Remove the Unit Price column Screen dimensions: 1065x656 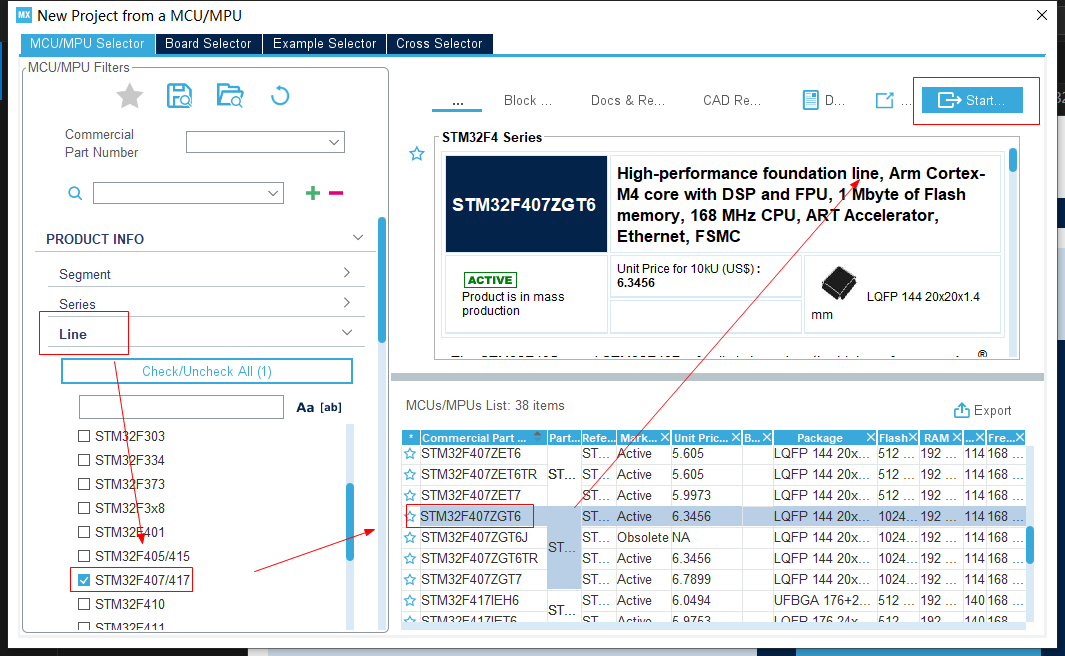point(736,438)
